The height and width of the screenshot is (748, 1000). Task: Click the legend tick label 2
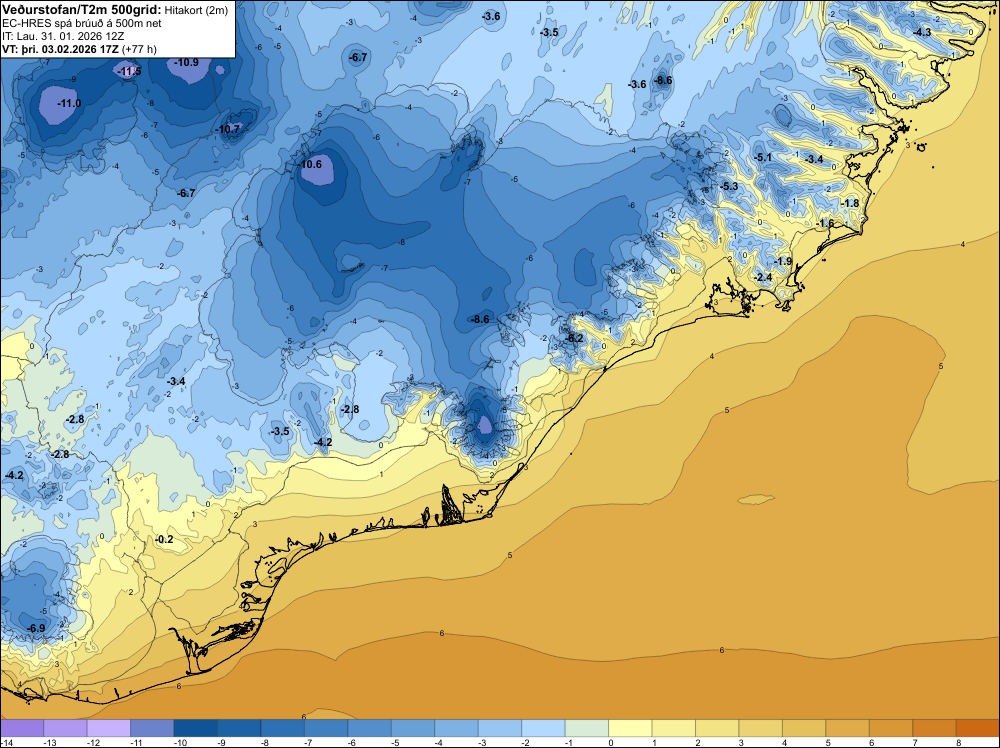(x=698, y=742)
